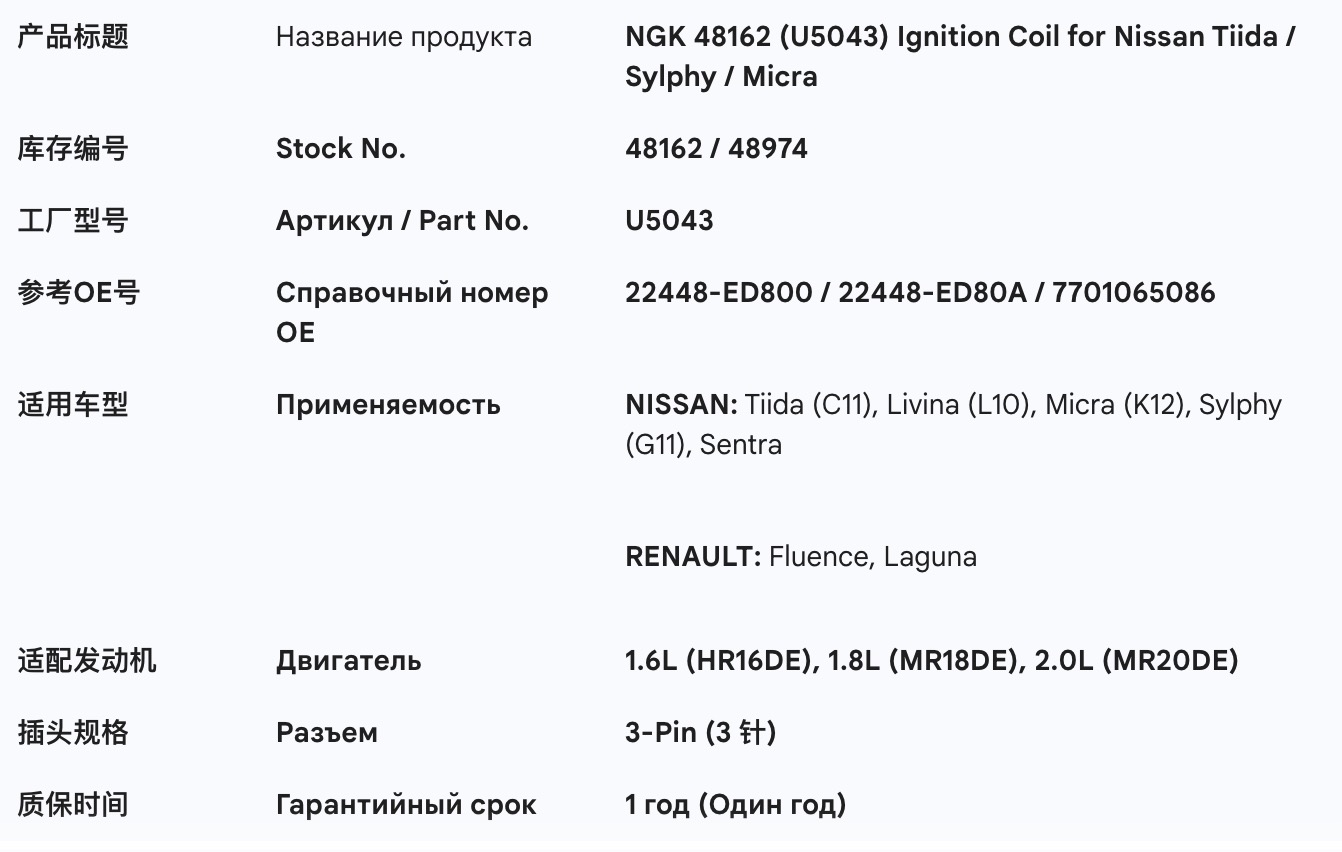Click the 参考OE号 label
1342x852 pixels.
tap(79, 293)
